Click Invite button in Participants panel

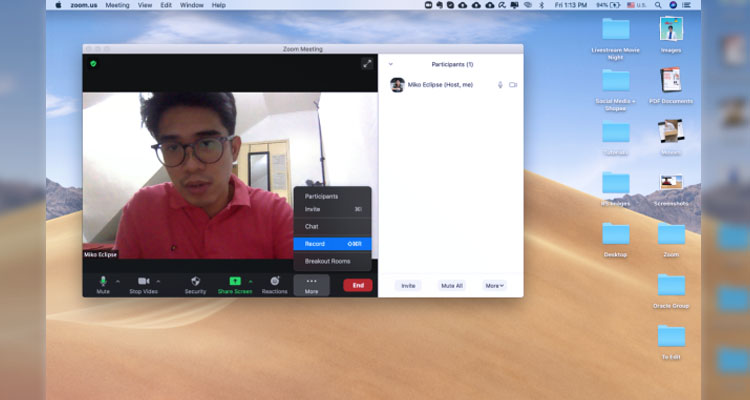point(408,286)
